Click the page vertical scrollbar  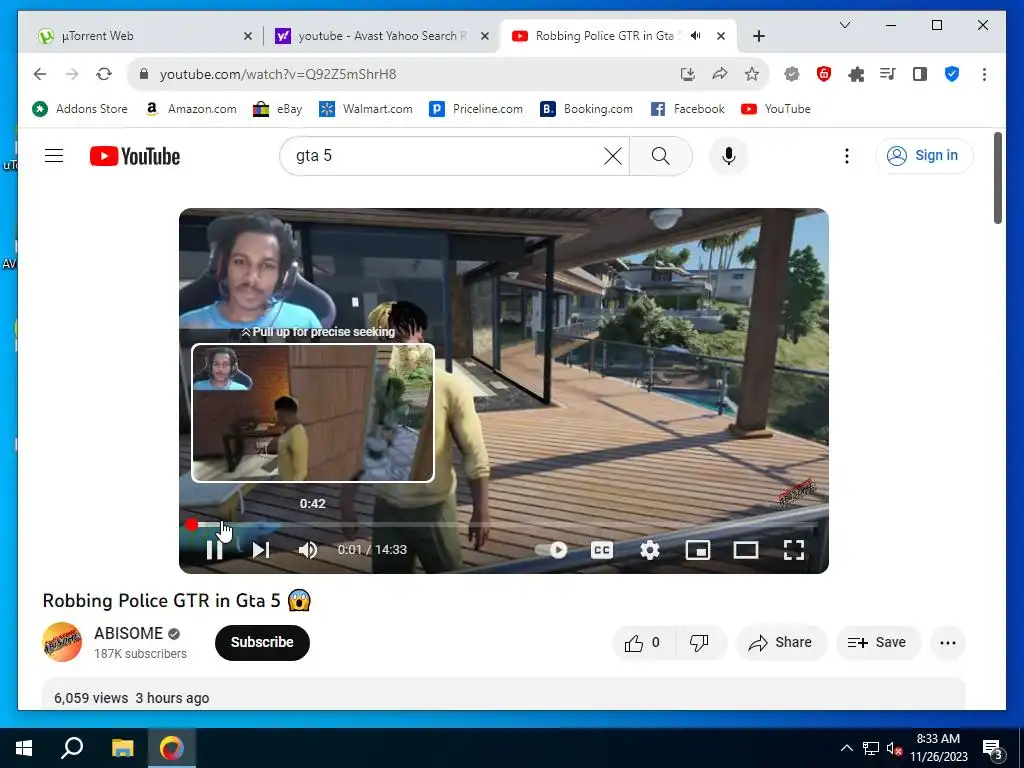(x=997, y=178)
